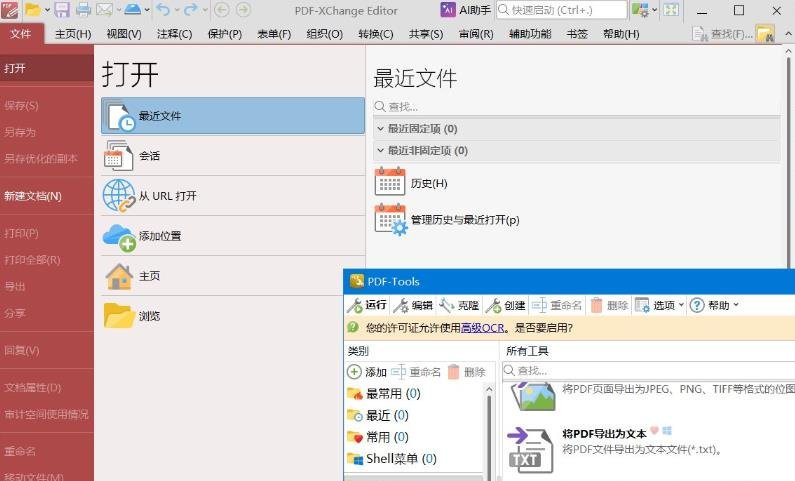Image resolution: width=795 pixels, height=481 pixels.
Task: Switch to the 主页(H) ribbon tab
Action: (73, 34)
